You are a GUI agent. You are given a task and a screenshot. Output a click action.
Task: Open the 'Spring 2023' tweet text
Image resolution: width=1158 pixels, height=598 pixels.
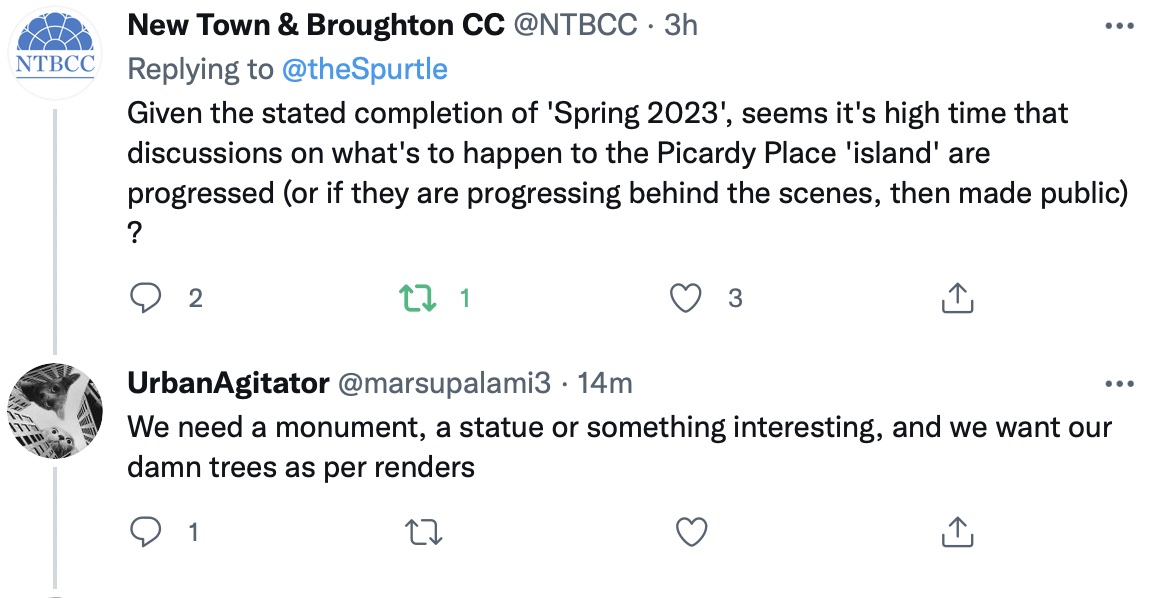628,173
